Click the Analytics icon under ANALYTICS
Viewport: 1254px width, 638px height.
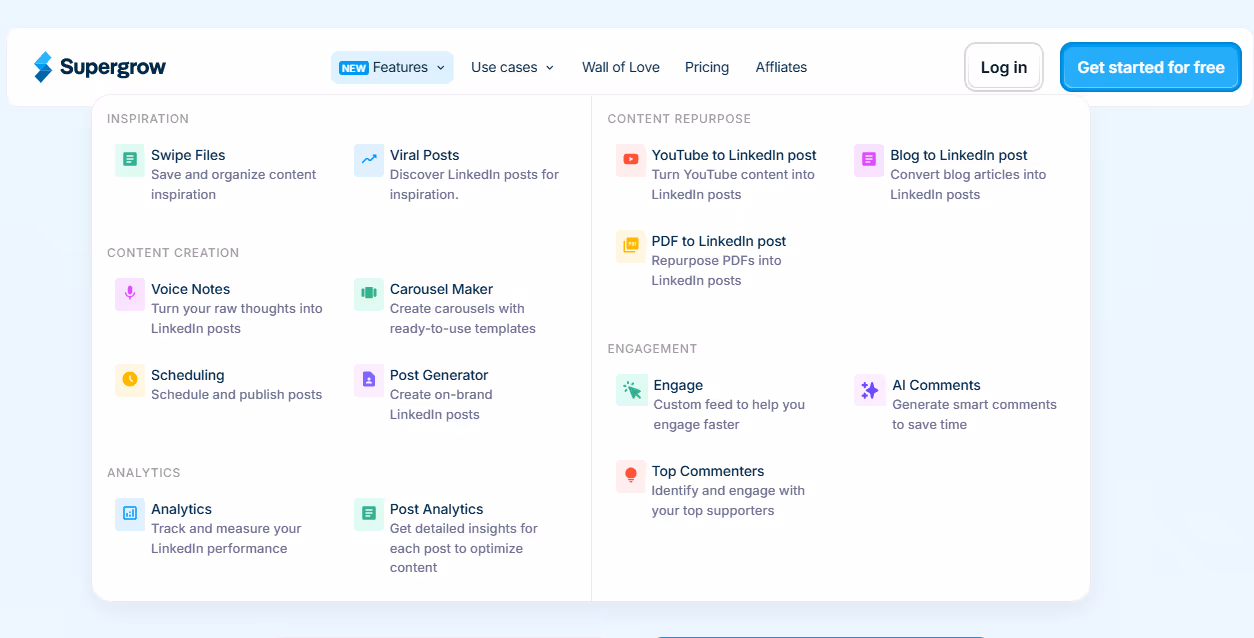click(130, 514)
